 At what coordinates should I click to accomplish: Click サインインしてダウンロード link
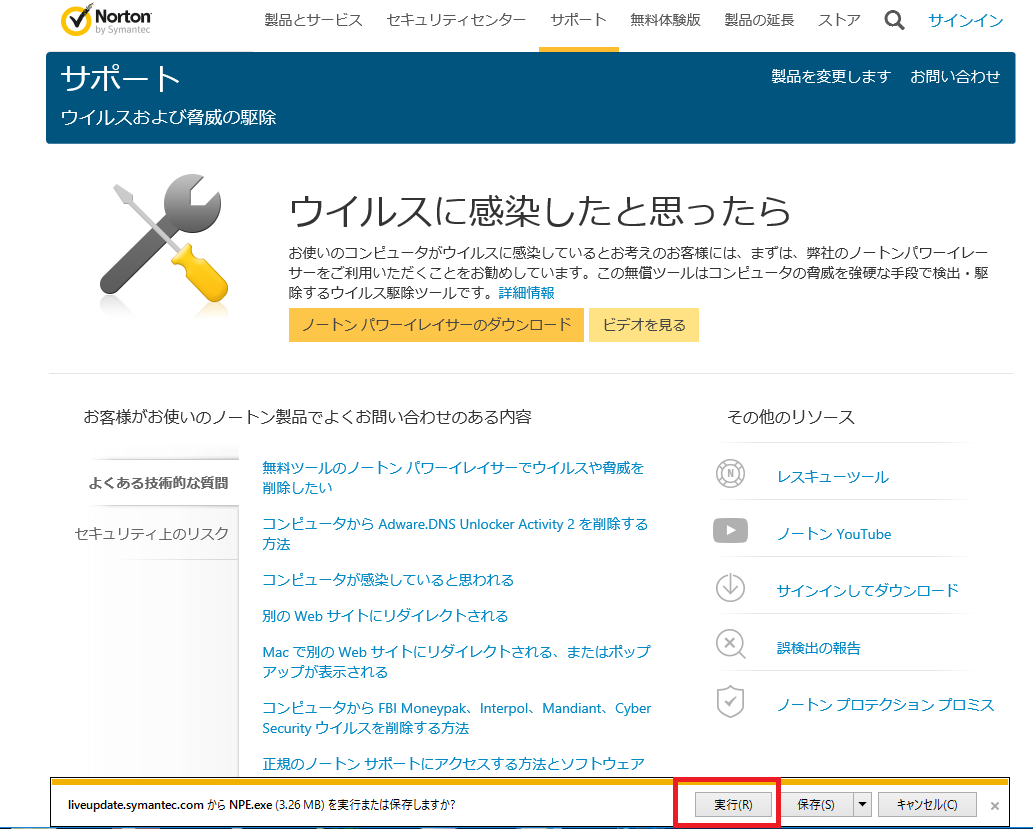tap(868, 590)
